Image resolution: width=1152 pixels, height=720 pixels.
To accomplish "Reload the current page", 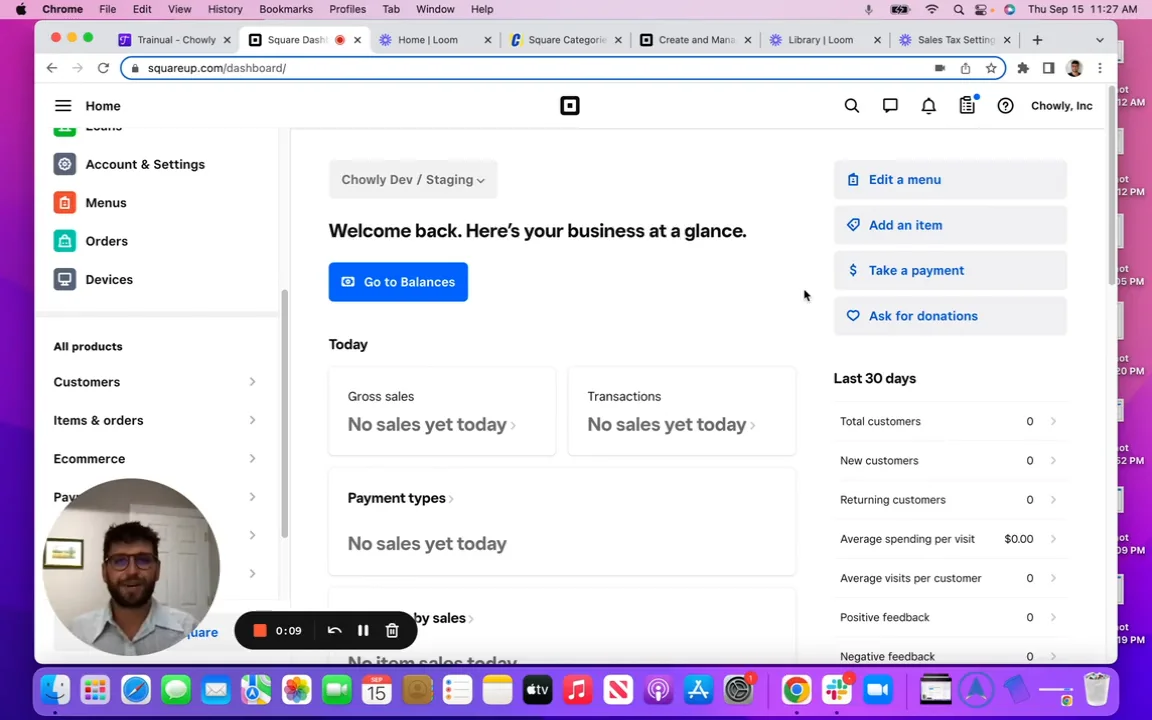I will click(x=104, y=68).
